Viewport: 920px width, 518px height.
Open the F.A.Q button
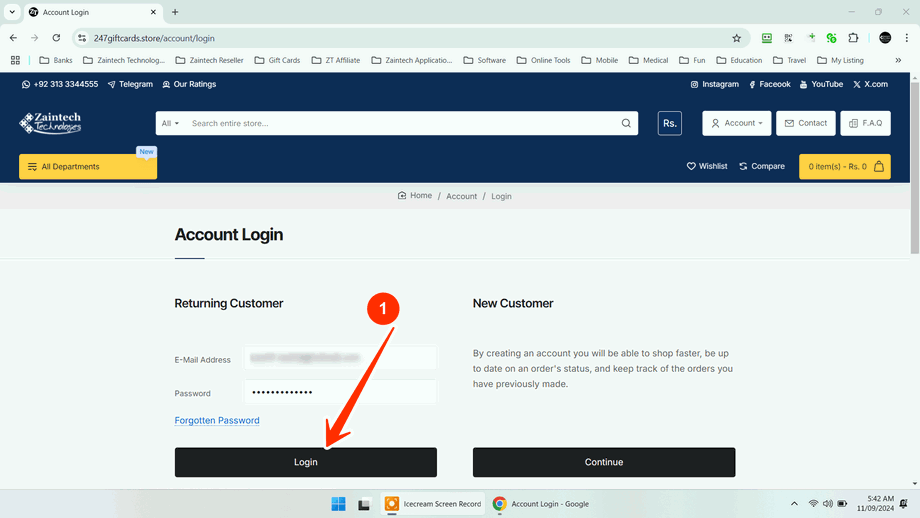(865, 123)
